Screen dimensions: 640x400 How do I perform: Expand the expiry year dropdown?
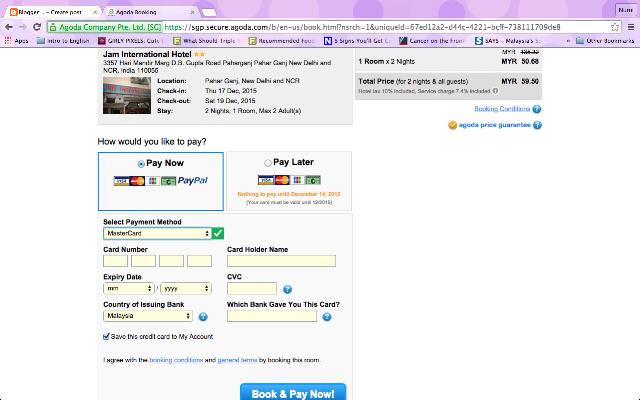click(x=186, y=289)
